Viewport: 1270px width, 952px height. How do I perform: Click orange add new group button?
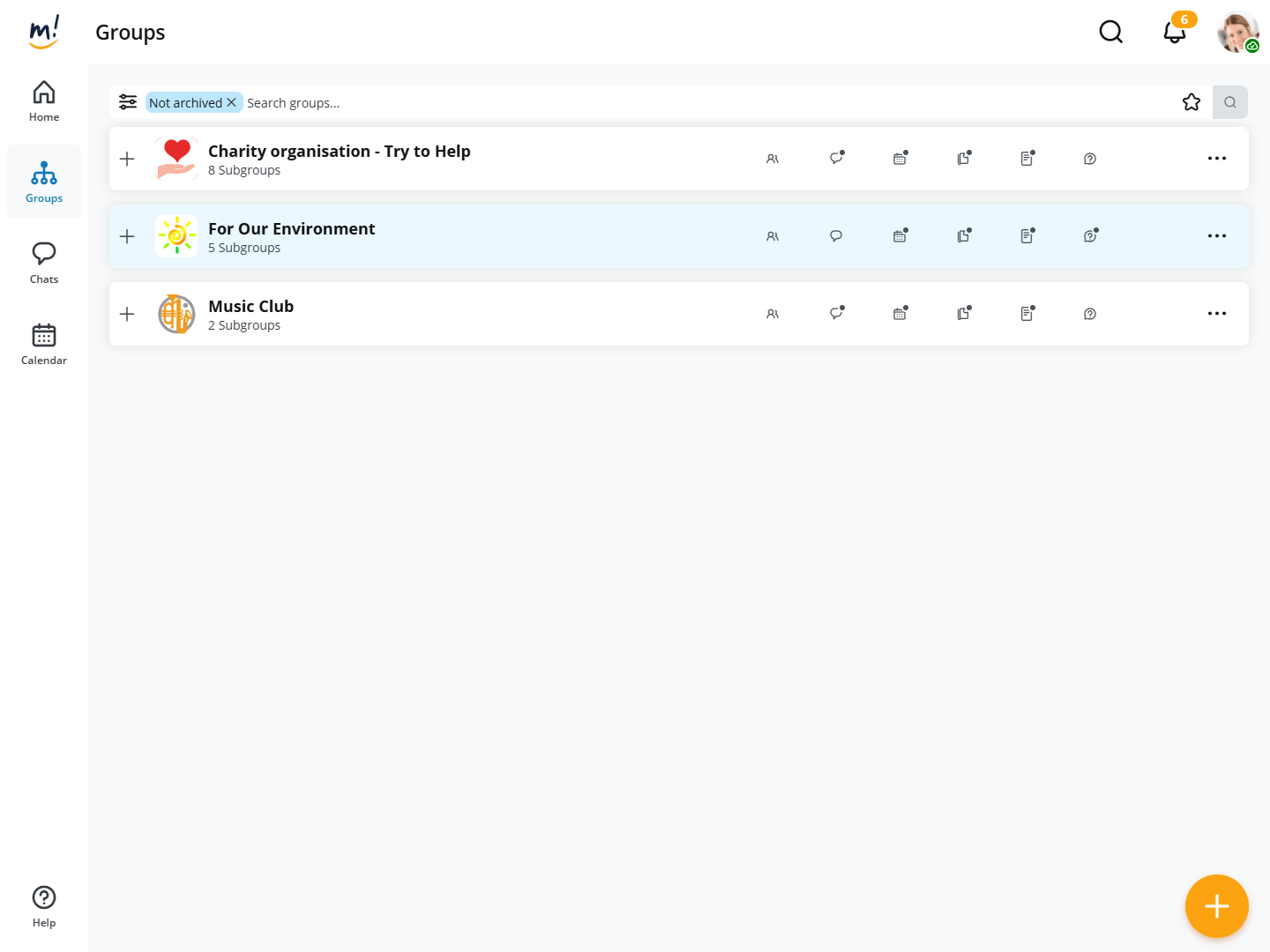tap(1216, 905)
